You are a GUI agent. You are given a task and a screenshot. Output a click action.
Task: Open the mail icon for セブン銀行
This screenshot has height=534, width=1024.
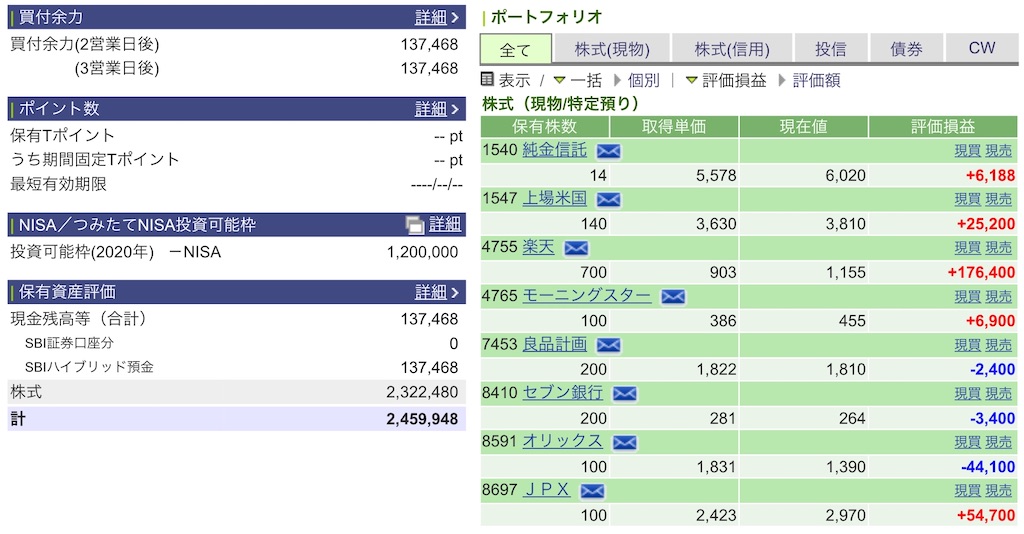click(624, 394)
